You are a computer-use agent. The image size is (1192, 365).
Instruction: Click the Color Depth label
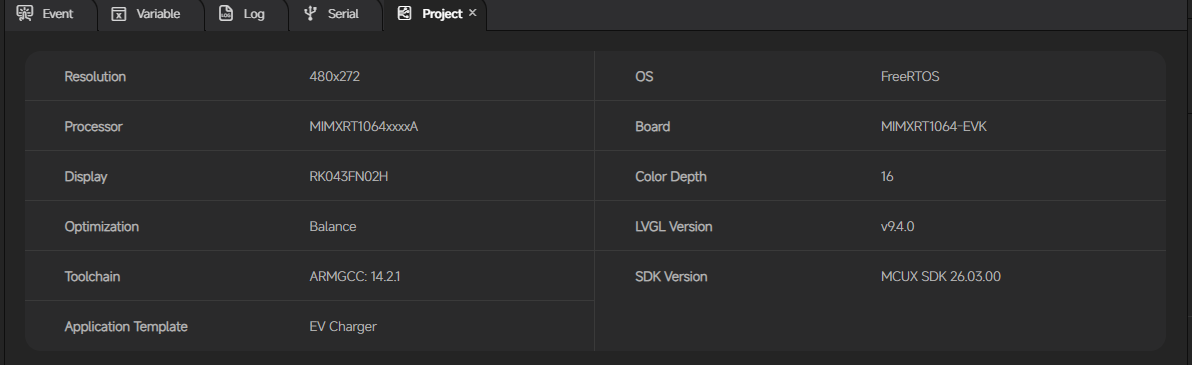(x=670, y=176)
